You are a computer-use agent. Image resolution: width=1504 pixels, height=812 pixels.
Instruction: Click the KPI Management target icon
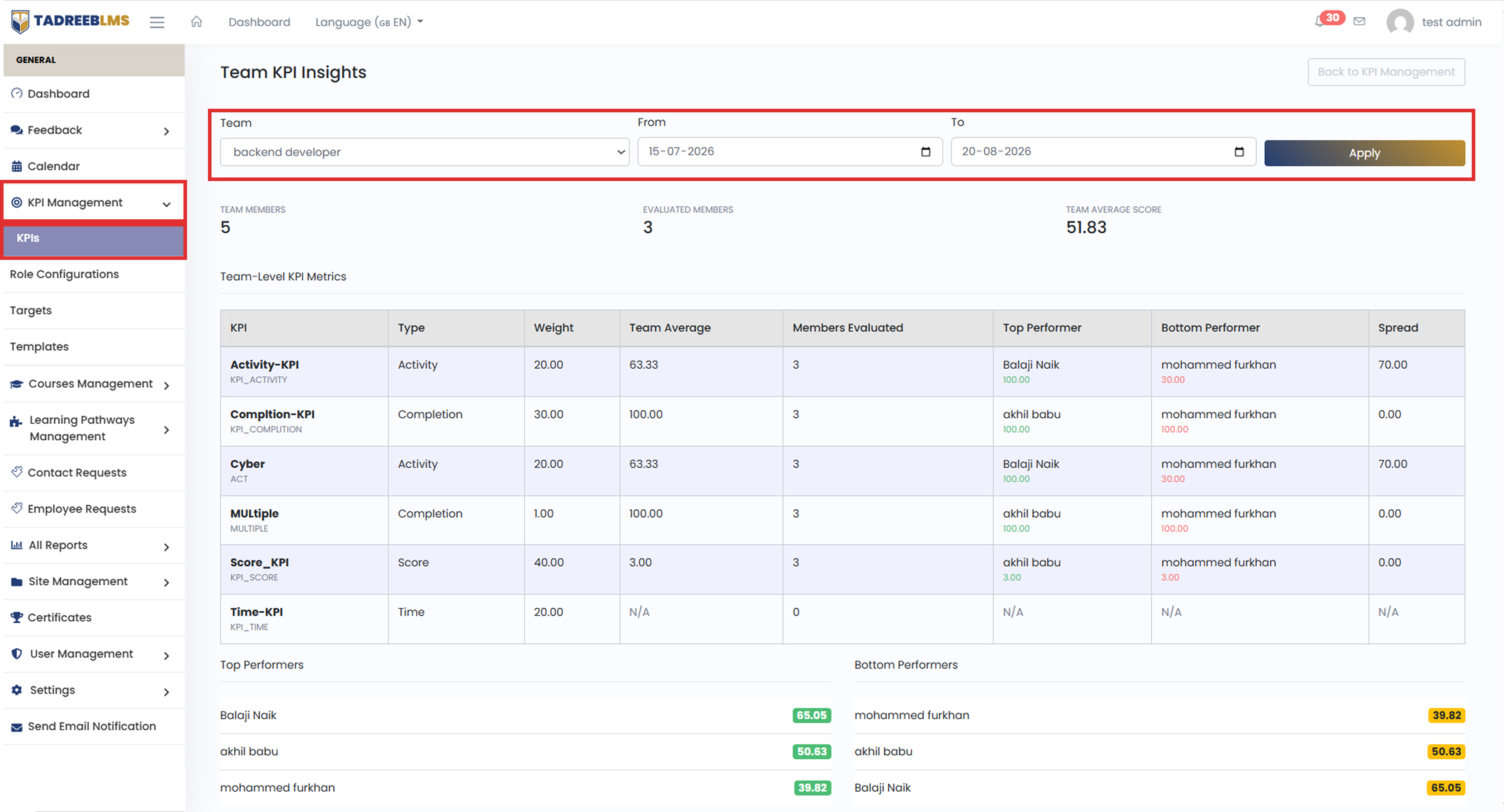pos(17,203)
